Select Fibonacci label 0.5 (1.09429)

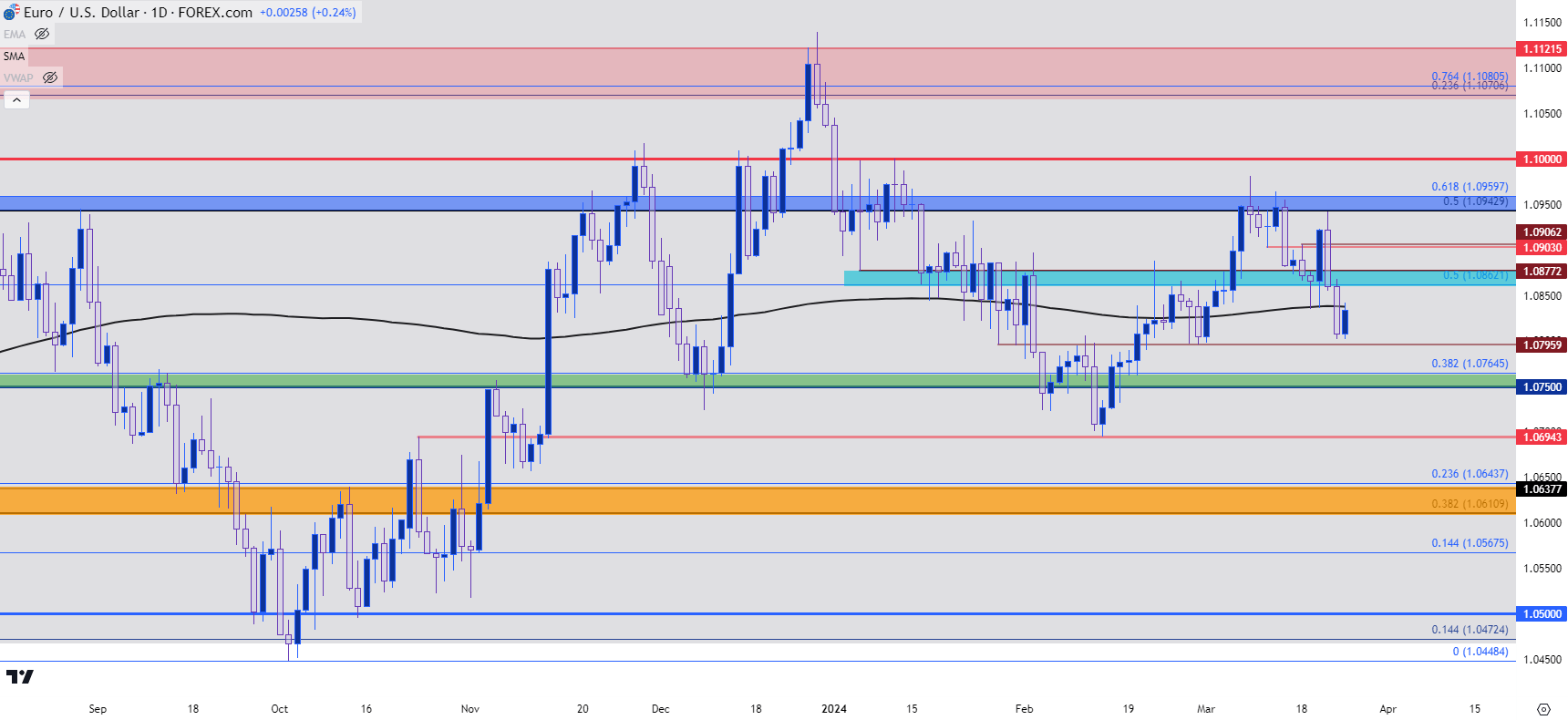point(1475,201)
